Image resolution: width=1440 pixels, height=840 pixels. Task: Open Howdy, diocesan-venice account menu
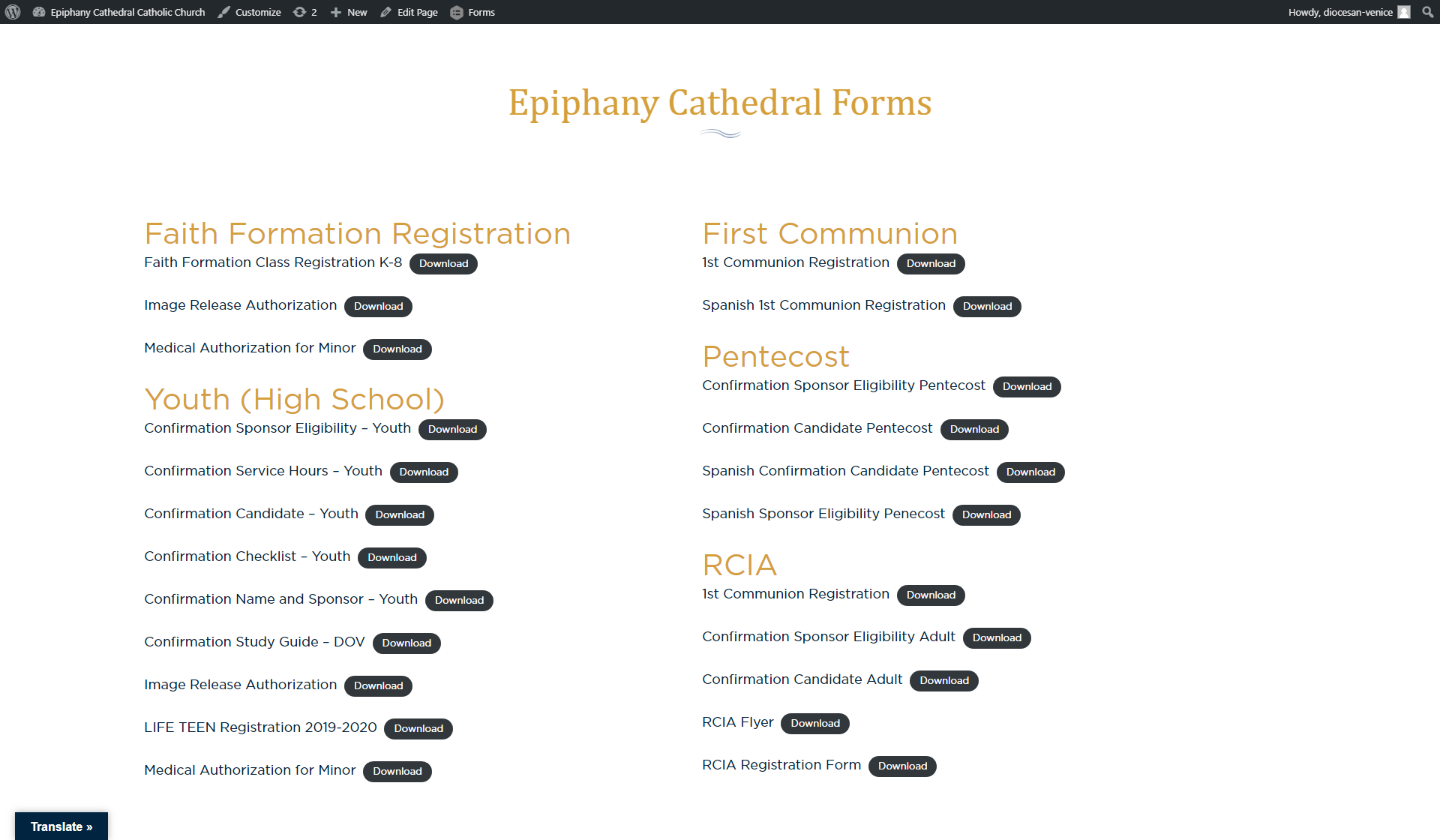[1340, 12]
